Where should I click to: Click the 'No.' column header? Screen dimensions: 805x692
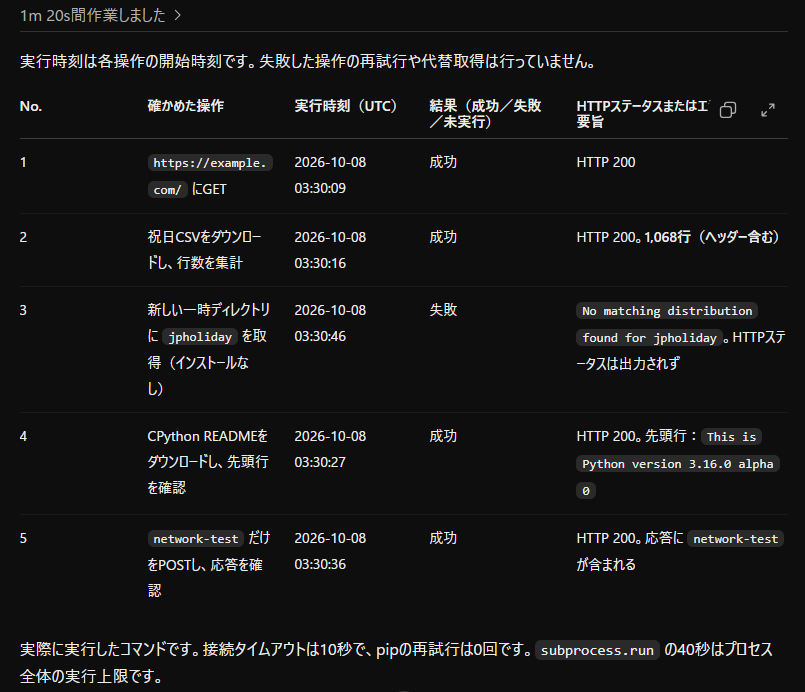pos(31,106)
